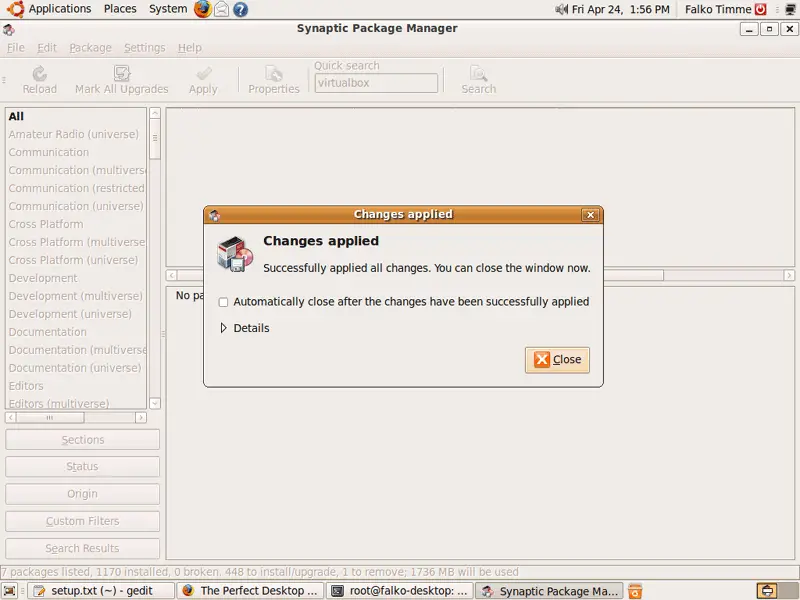Click the Quick search input field

click(376, 83)
